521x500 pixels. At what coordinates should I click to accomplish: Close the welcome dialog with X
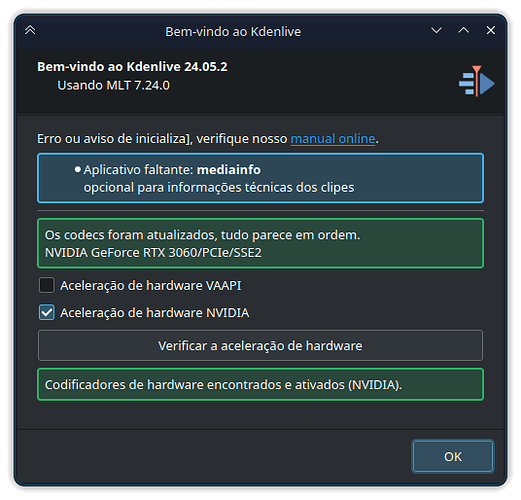click(x=490, y=30)
